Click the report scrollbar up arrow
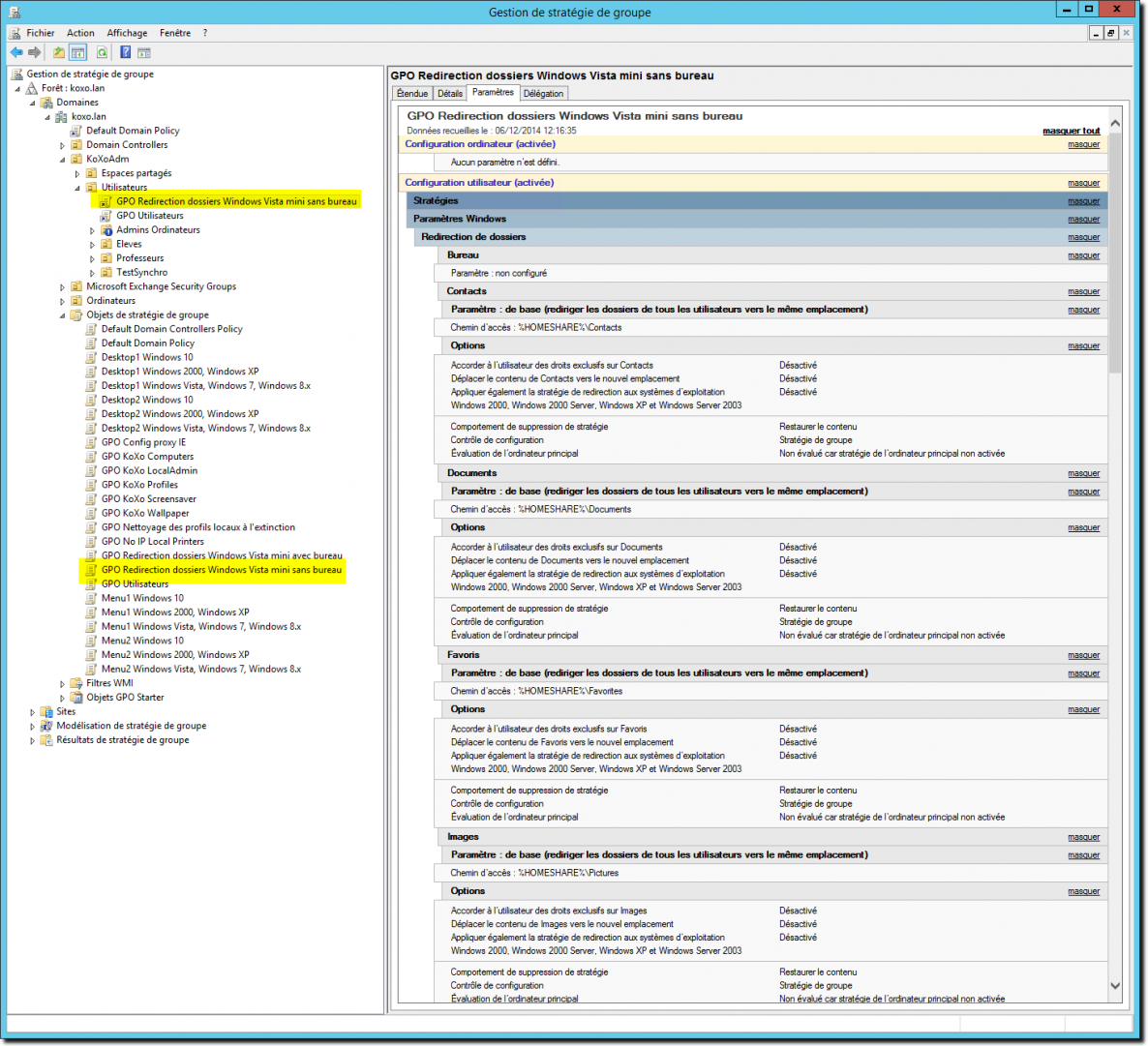Screen dimensions: 1148x1046 tap(1115, 124)
